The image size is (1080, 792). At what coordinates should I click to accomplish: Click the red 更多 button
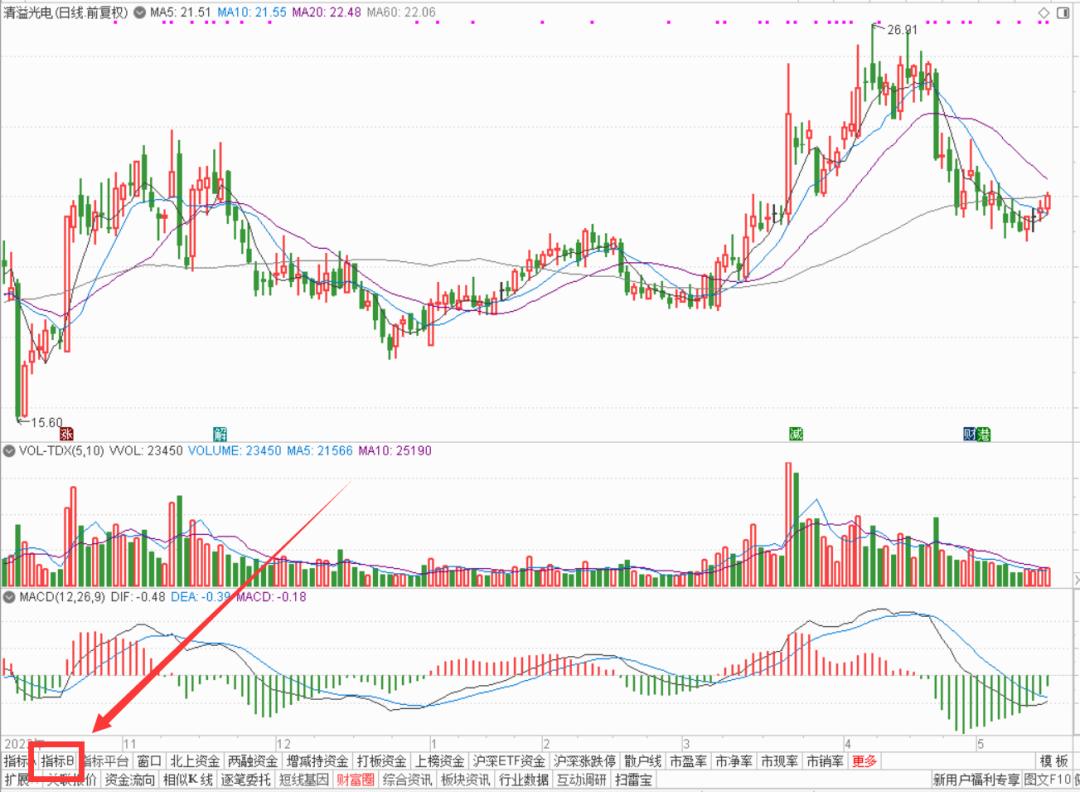point(864,761)
